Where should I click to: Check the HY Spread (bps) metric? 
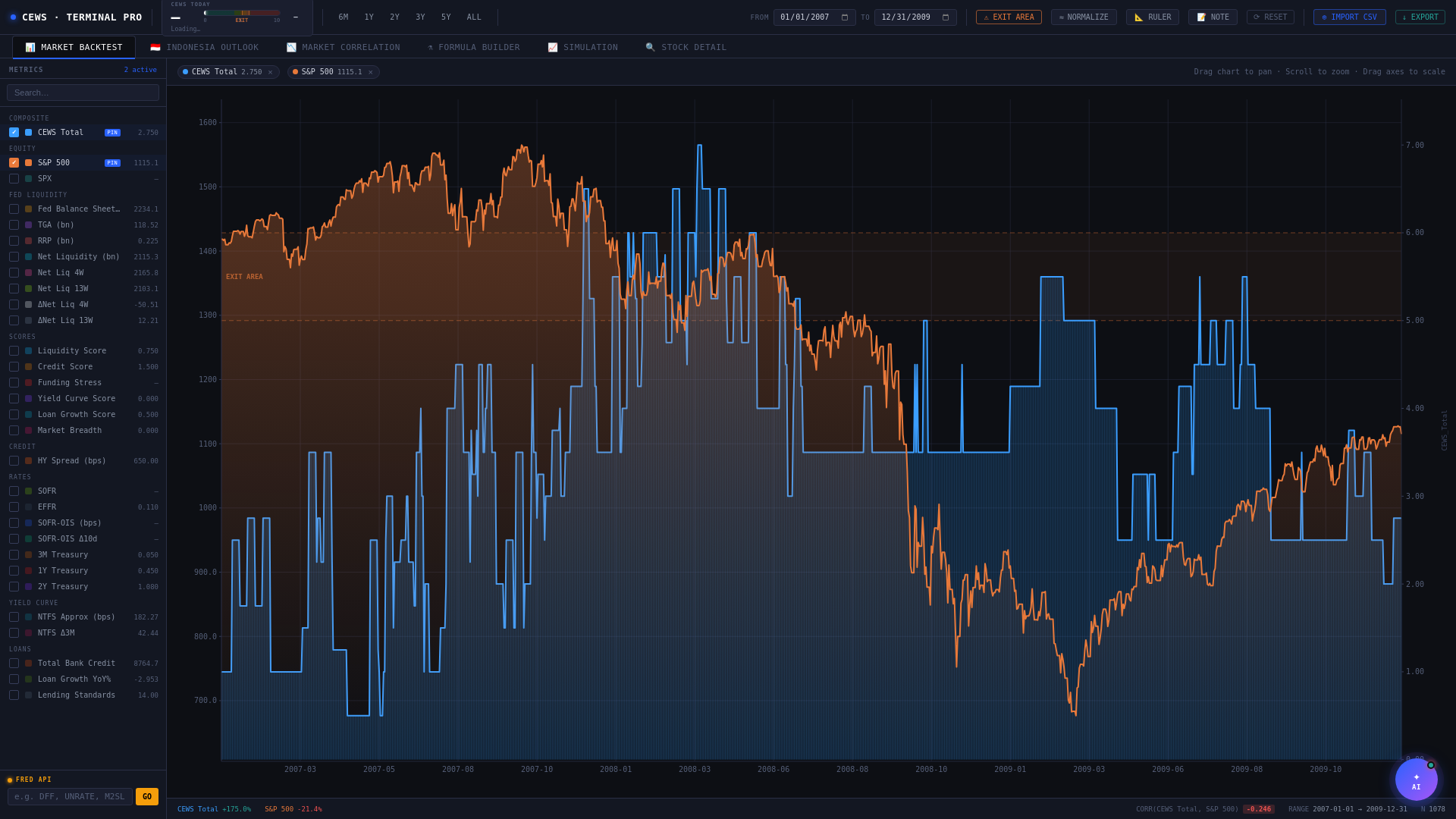[14, 461]
